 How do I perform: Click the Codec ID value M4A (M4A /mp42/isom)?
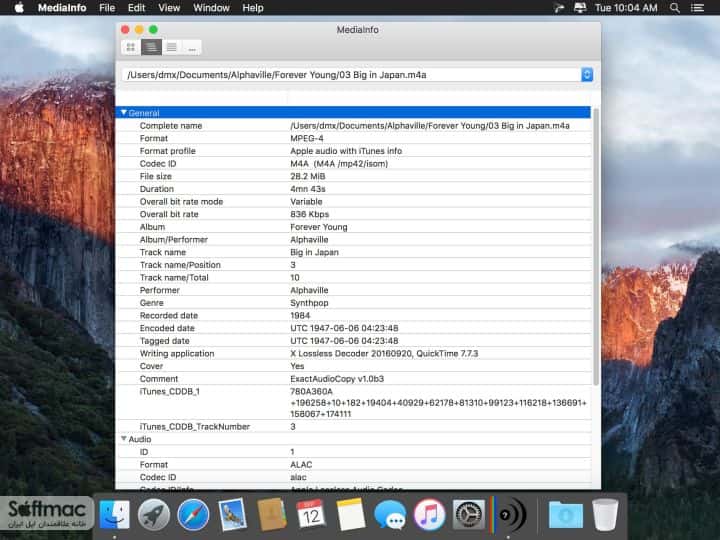pyautogui.click(x=339, y=164)
